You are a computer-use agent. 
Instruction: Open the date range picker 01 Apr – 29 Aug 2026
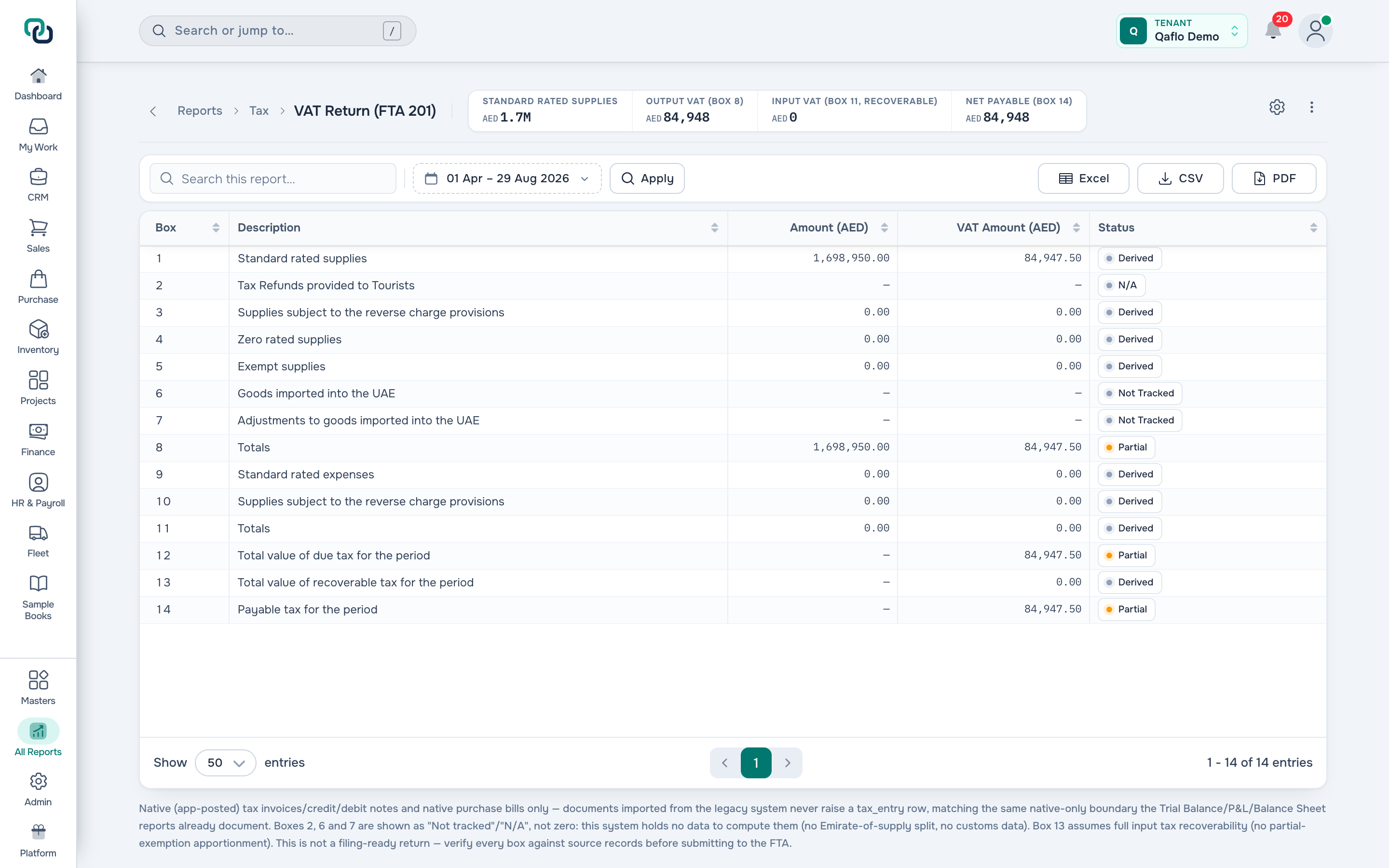pyautogui.click(x=507, y=178)
